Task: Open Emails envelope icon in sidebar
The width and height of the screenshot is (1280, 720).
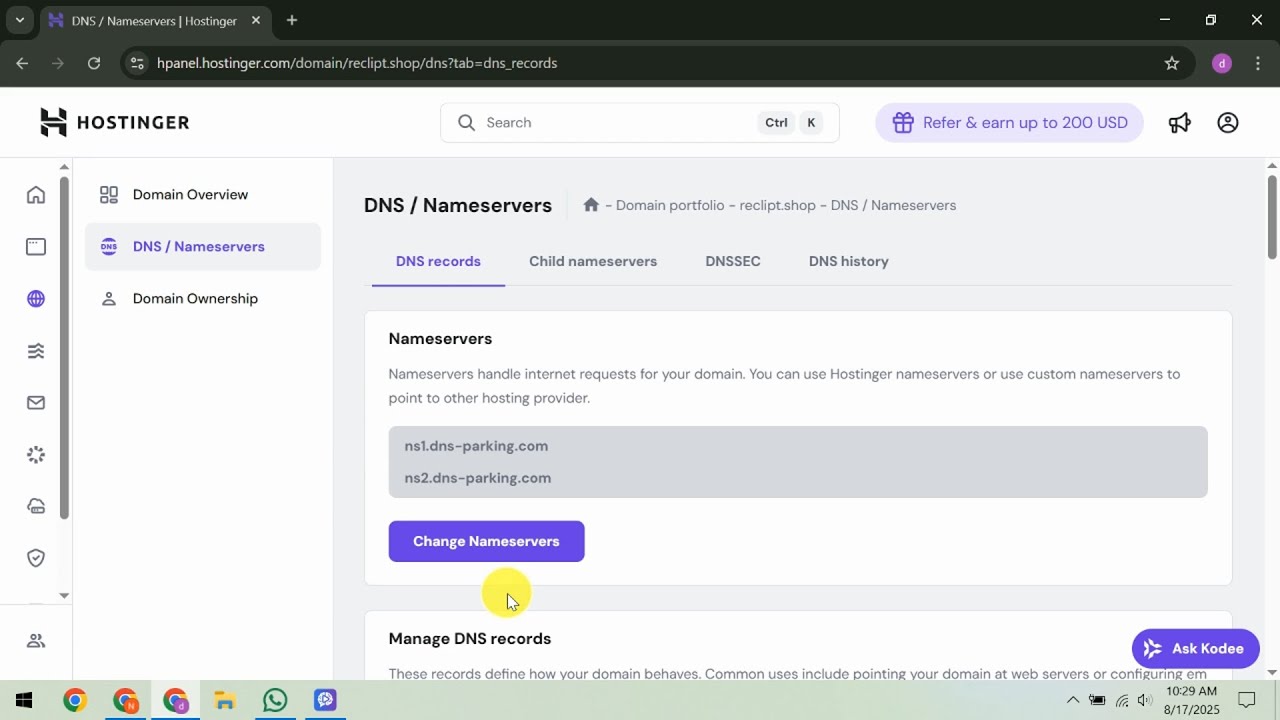Action: point(36,402)
